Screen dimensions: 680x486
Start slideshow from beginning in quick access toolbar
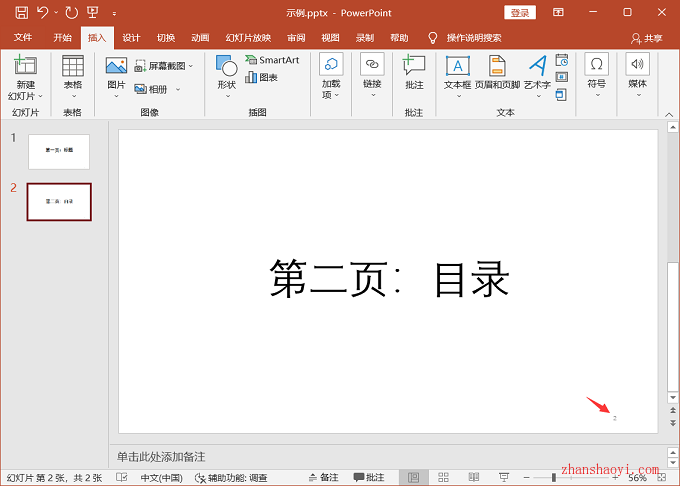(92, 13)
